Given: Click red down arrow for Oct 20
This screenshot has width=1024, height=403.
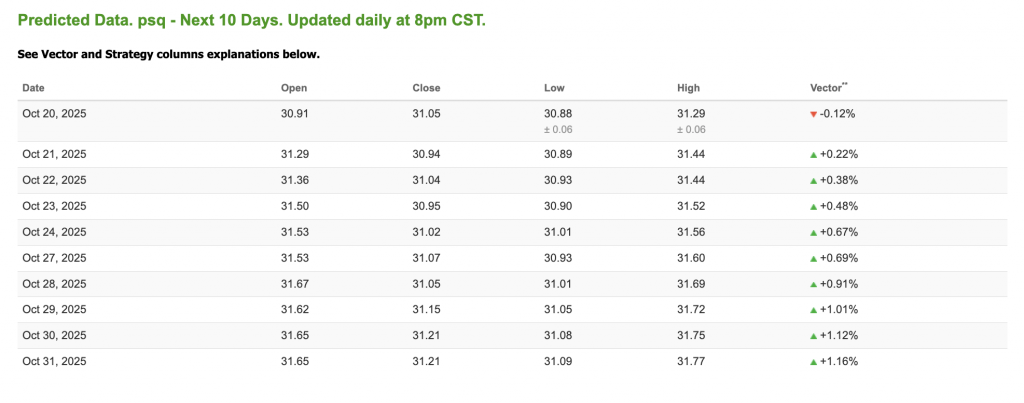Looking at the screenshot, I should pyautogui.click(x=813, y=115).
